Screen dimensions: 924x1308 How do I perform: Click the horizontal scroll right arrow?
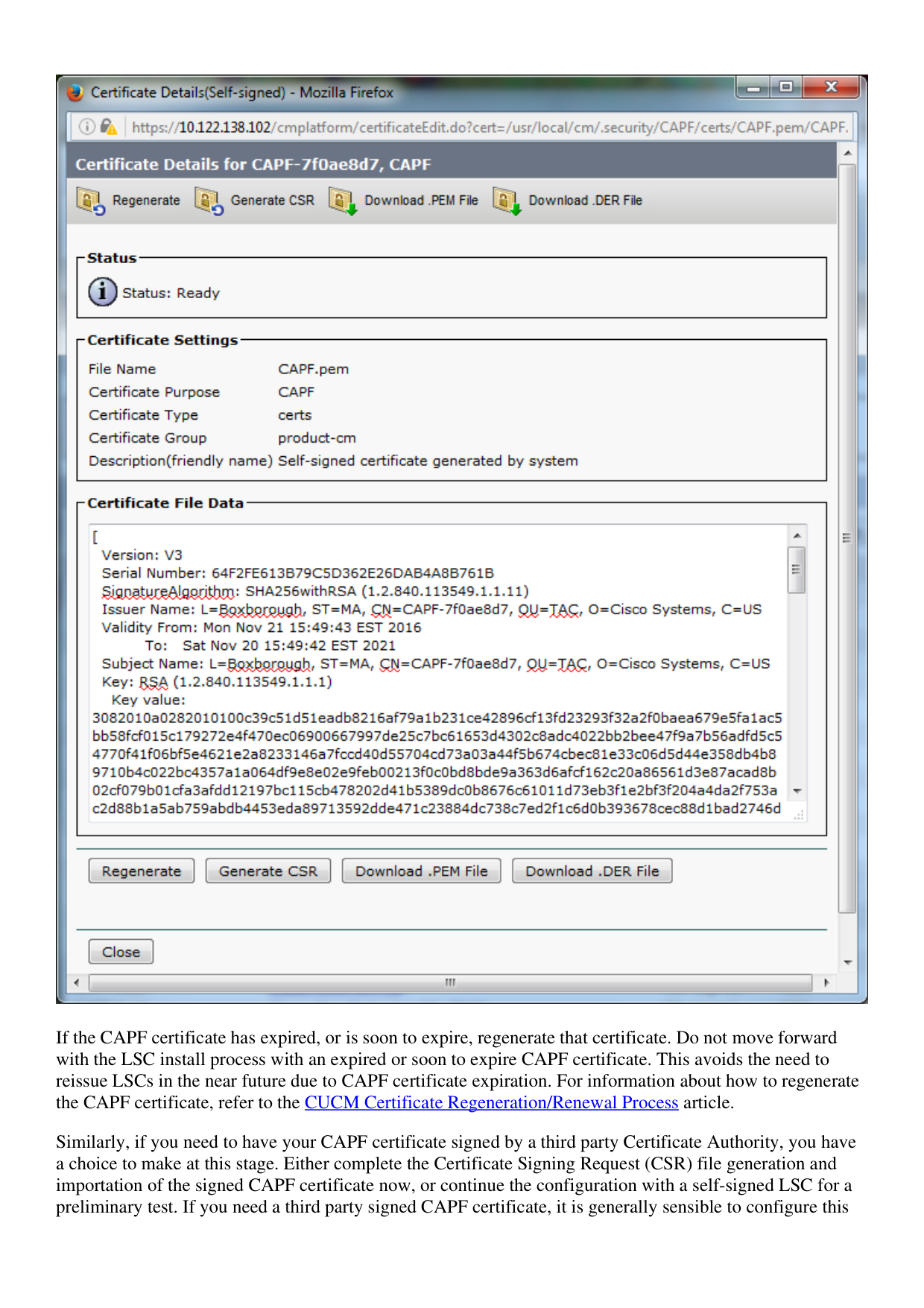pos(826,983)
